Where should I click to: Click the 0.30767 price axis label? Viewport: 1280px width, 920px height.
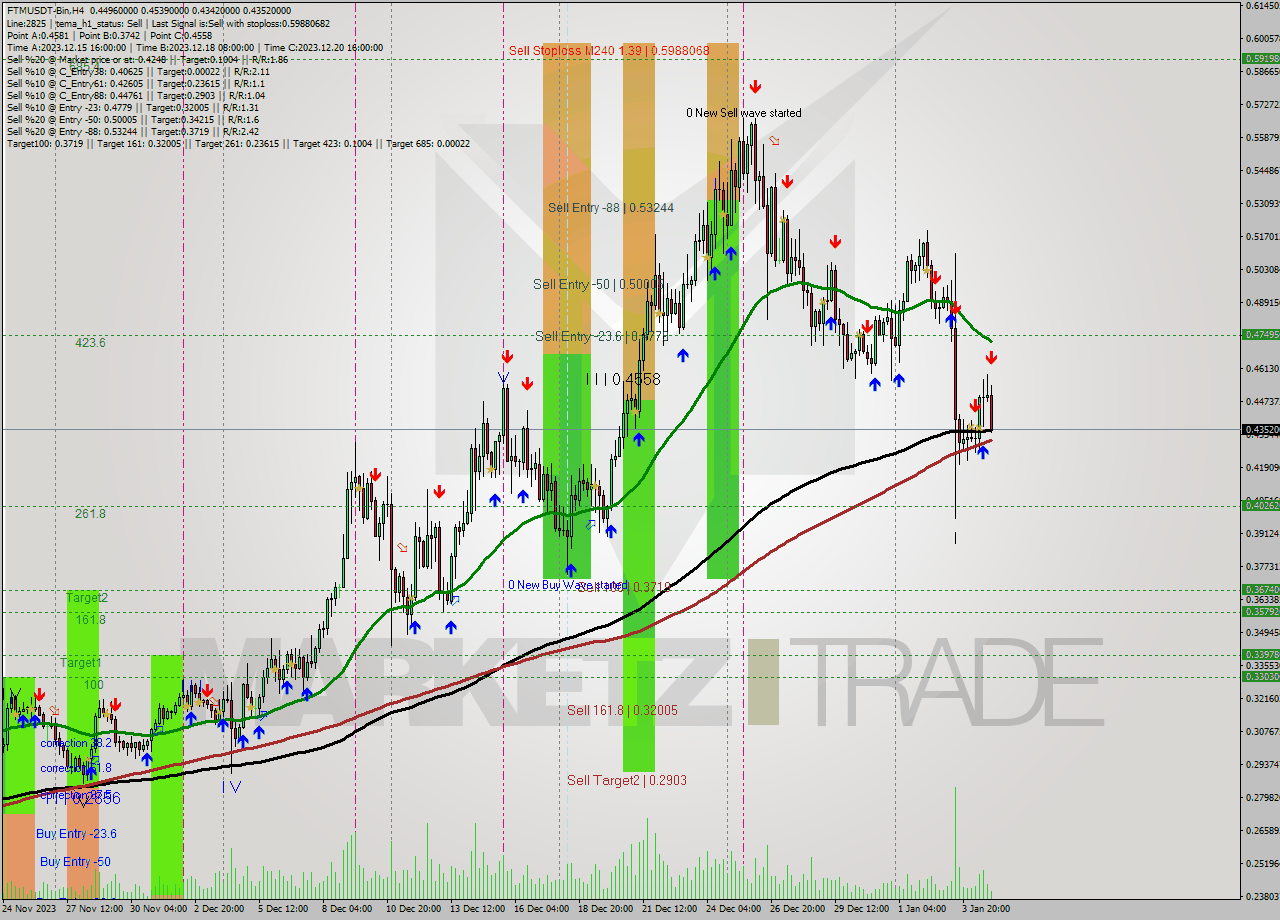click(x=1262, y=731)
